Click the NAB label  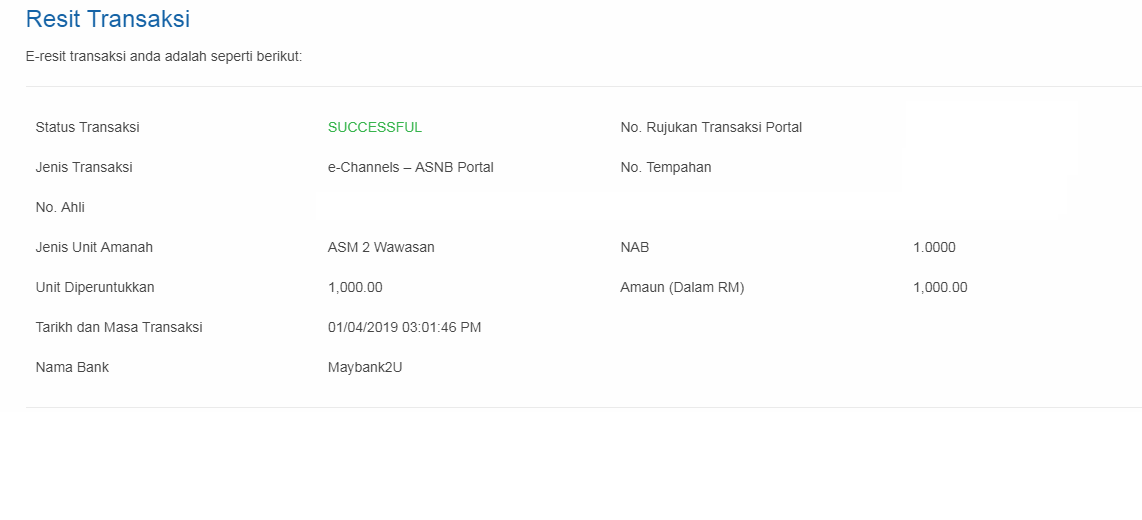point(634,248)
